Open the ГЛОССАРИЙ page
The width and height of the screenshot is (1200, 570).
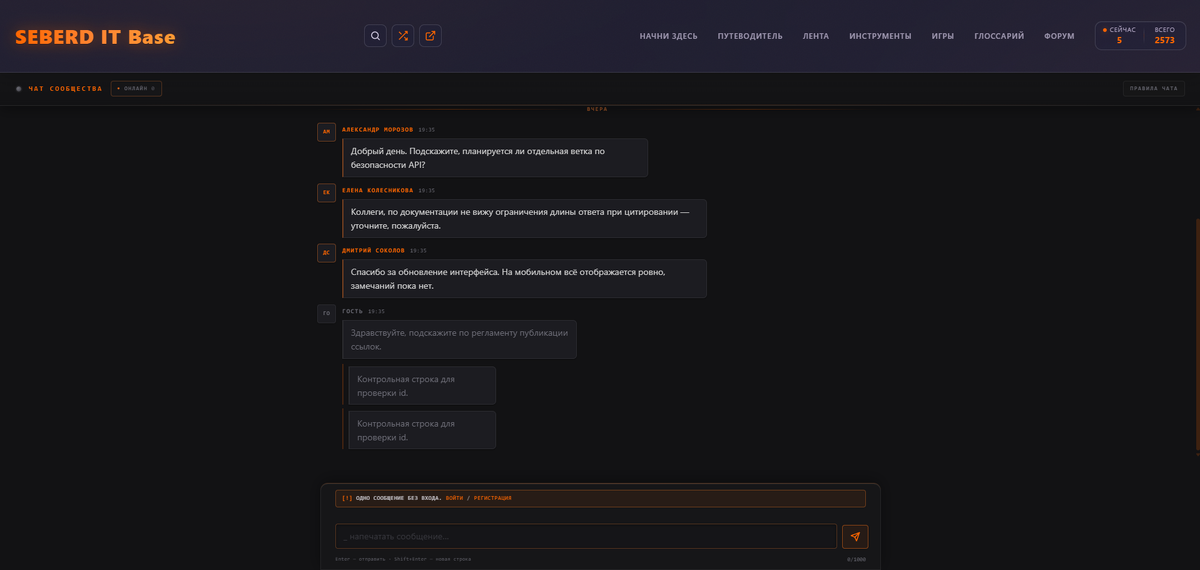pos(999,36)
